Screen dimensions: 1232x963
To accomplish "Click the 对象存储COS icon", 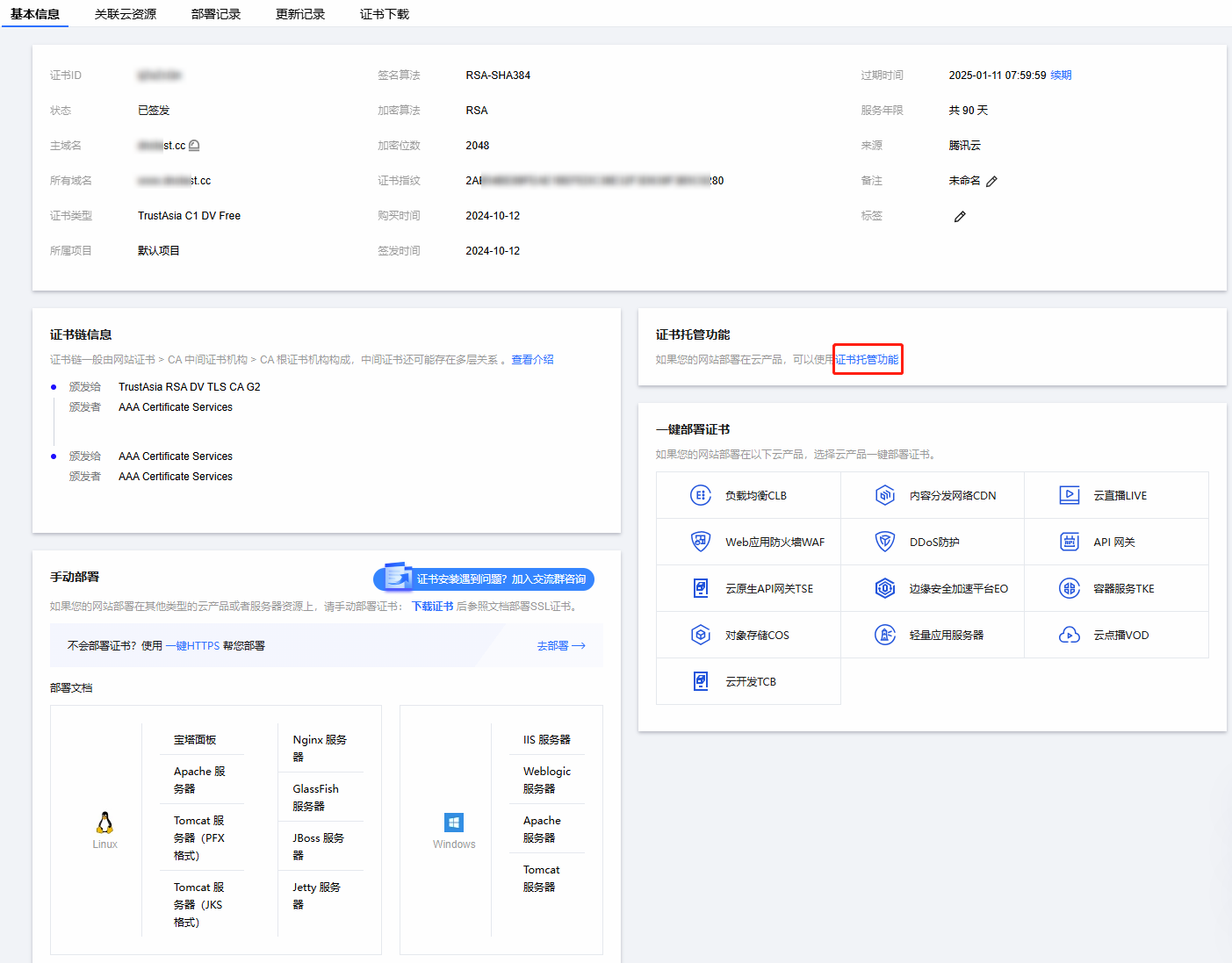I will click(701, 635).
